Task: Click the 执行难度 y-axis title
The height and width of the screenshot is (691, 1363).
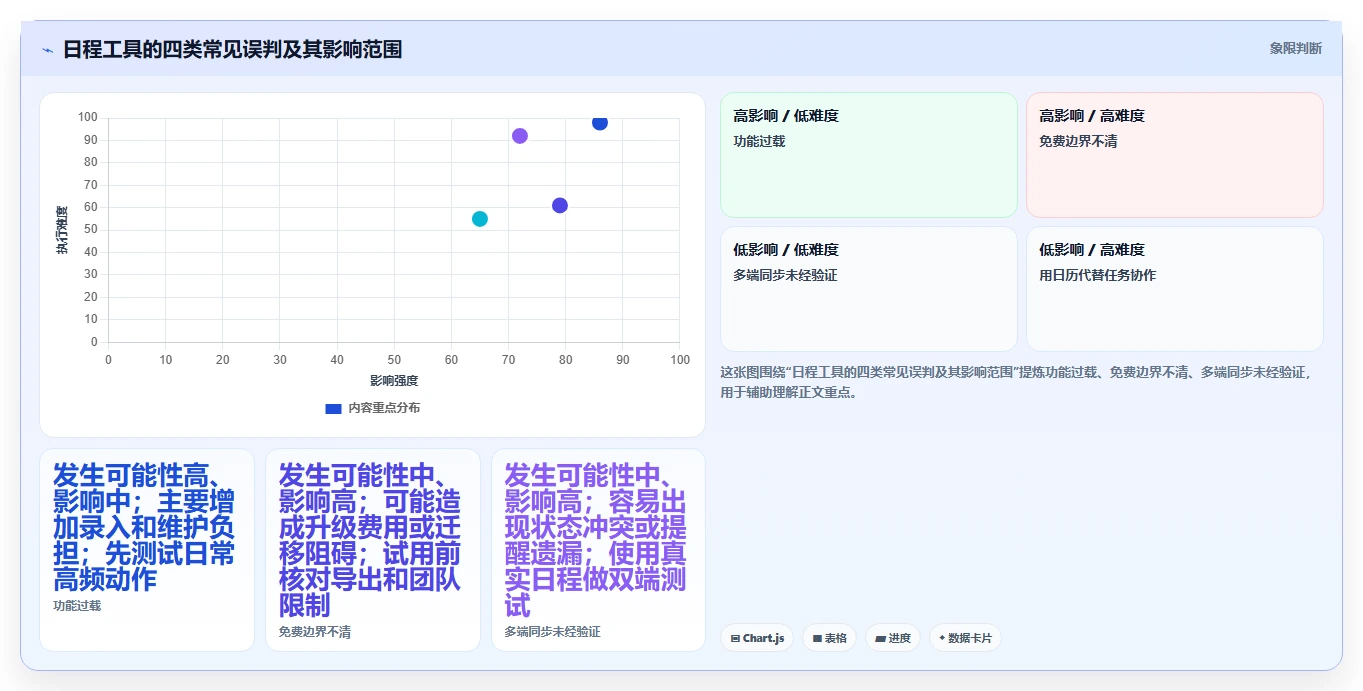Action: 62,230
